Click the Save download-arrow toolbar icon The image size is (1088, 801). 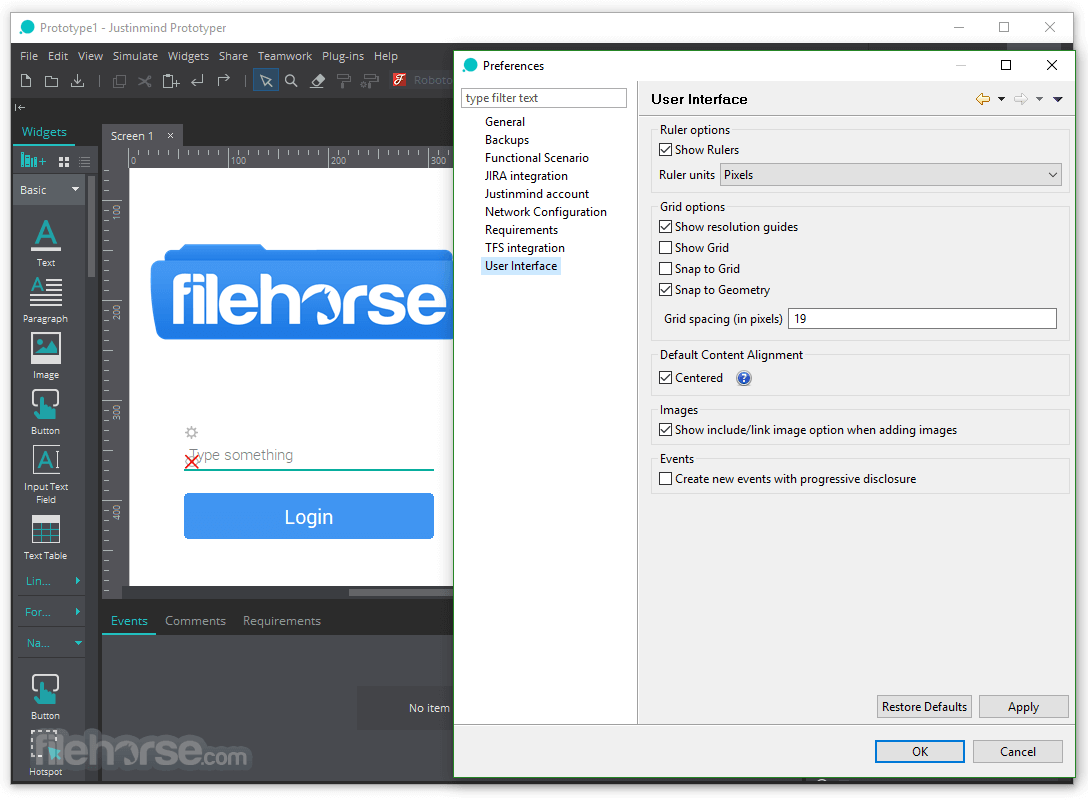78,81
